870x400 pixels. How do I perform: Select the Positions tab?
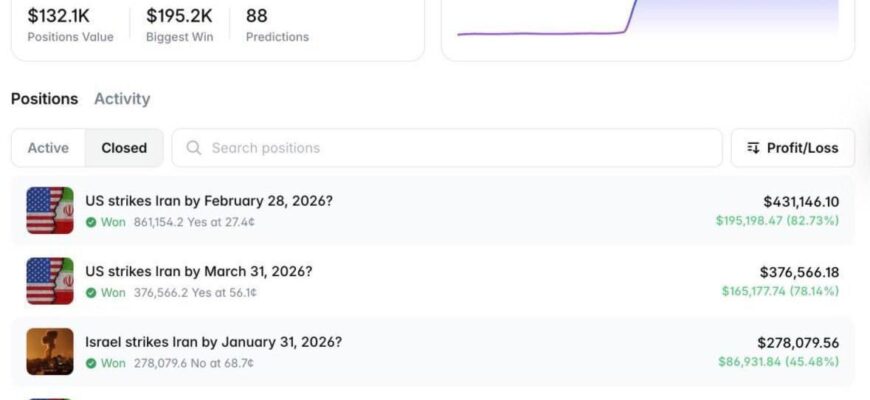(x=44, y=99)
